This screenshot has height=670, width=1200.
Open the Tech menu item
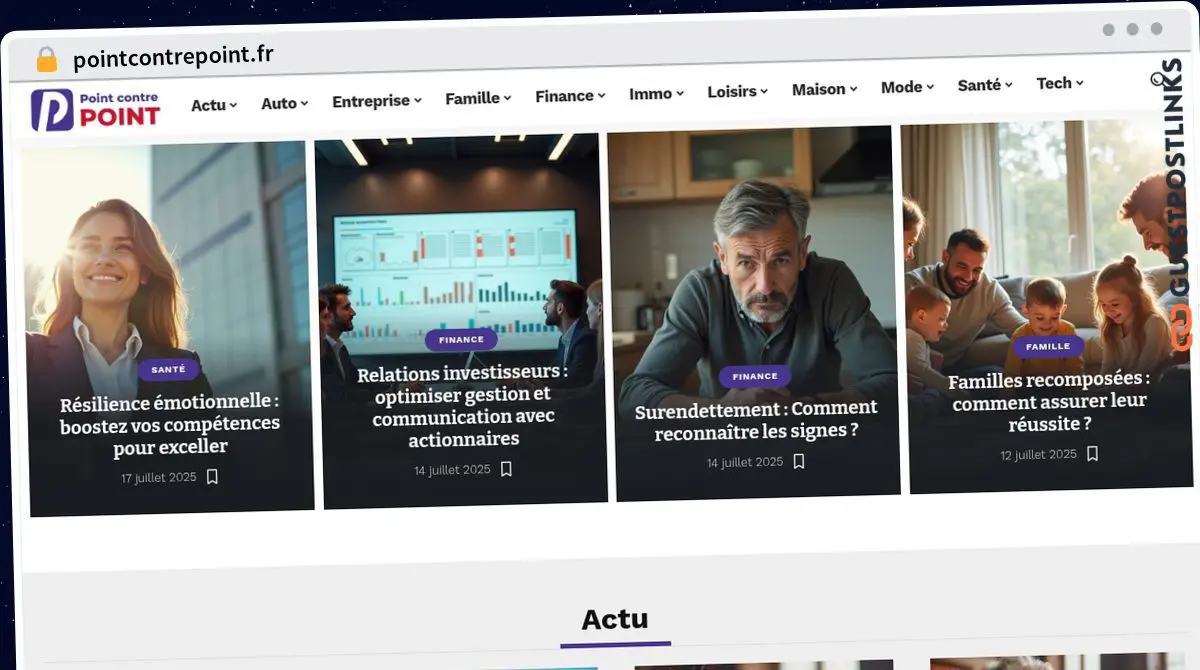1059,83
